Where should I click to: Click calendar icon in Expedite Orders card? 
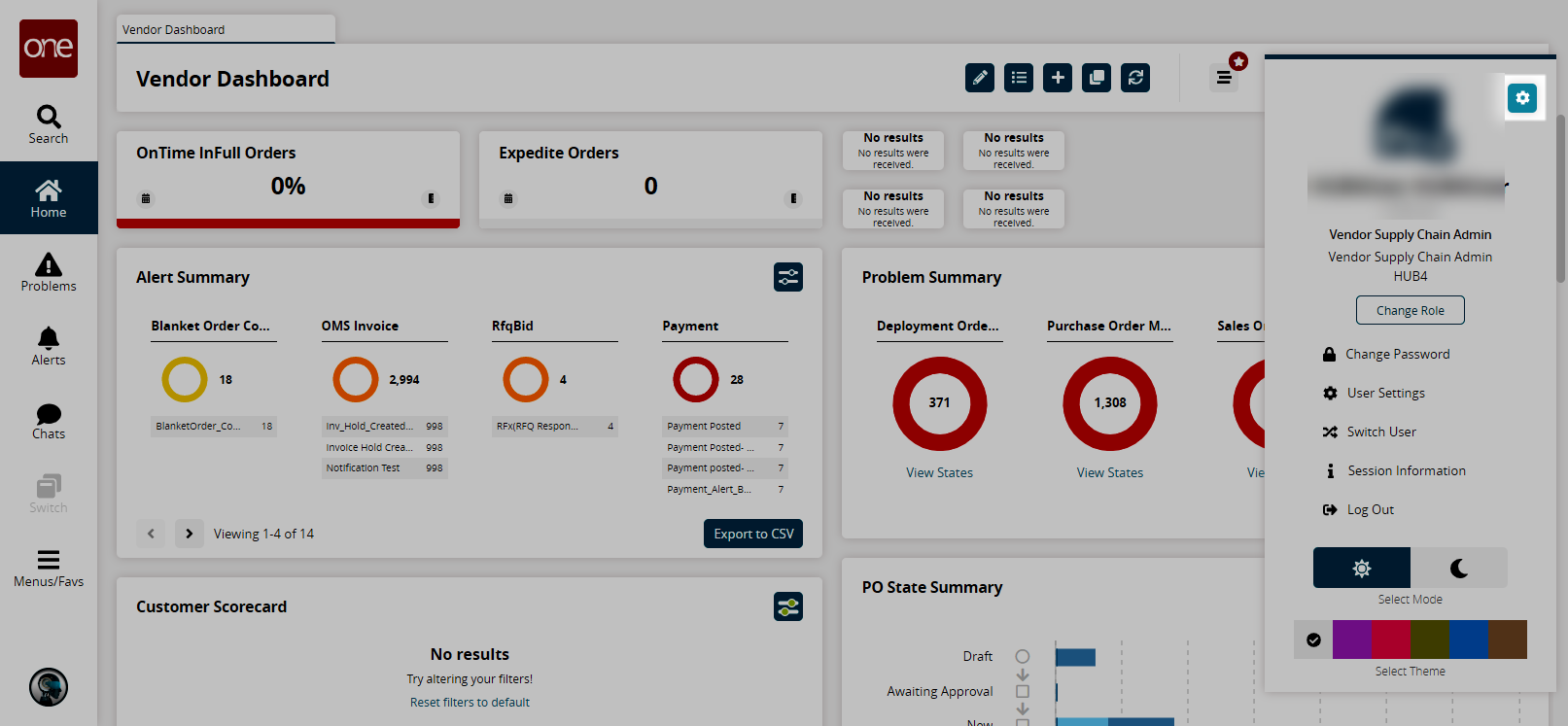point(507,198)
